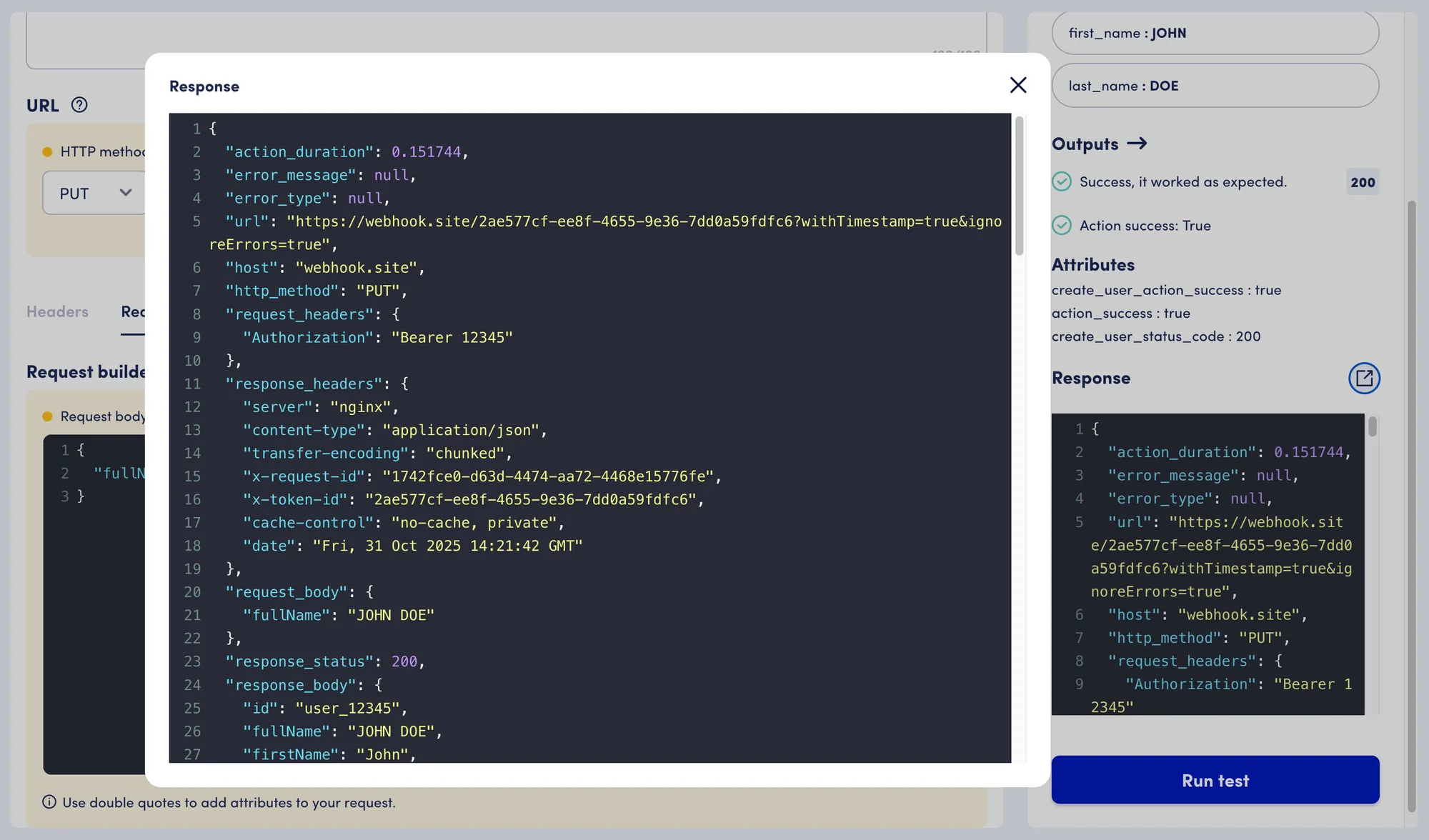Click the Request body code editor behind modal
The image size is (1429, 840).
(x=94, y=604)
